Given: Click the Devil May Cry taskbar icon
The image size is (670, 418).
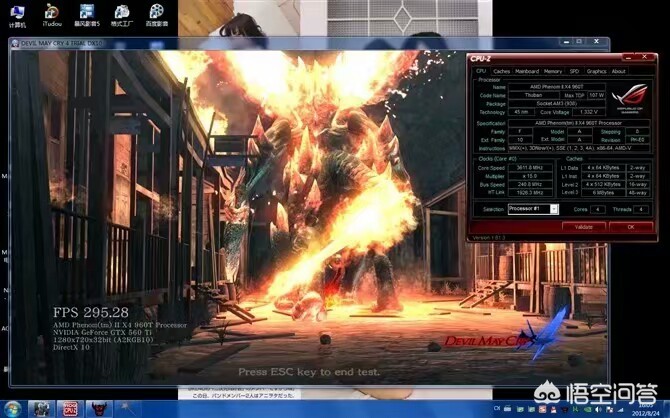Looking at the screenshot, I should (99, 409).
